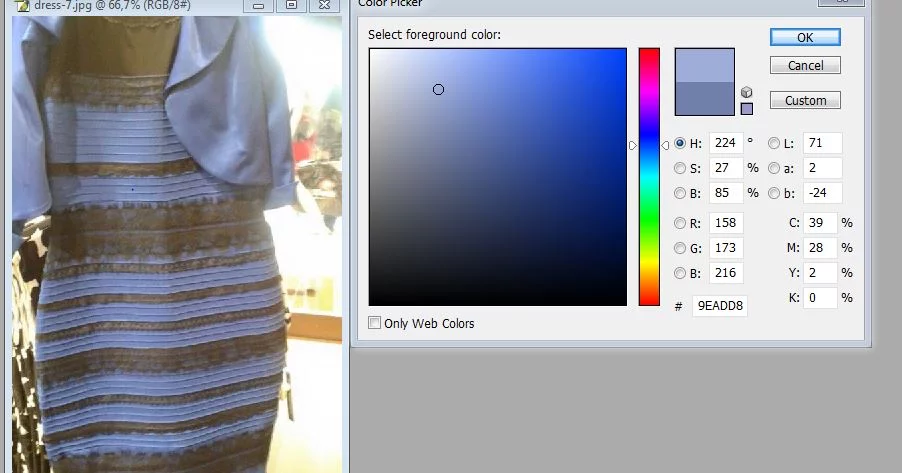Click the C cyan percentage field
This screenshot has width=902, height=473.
tap(819, 223)
